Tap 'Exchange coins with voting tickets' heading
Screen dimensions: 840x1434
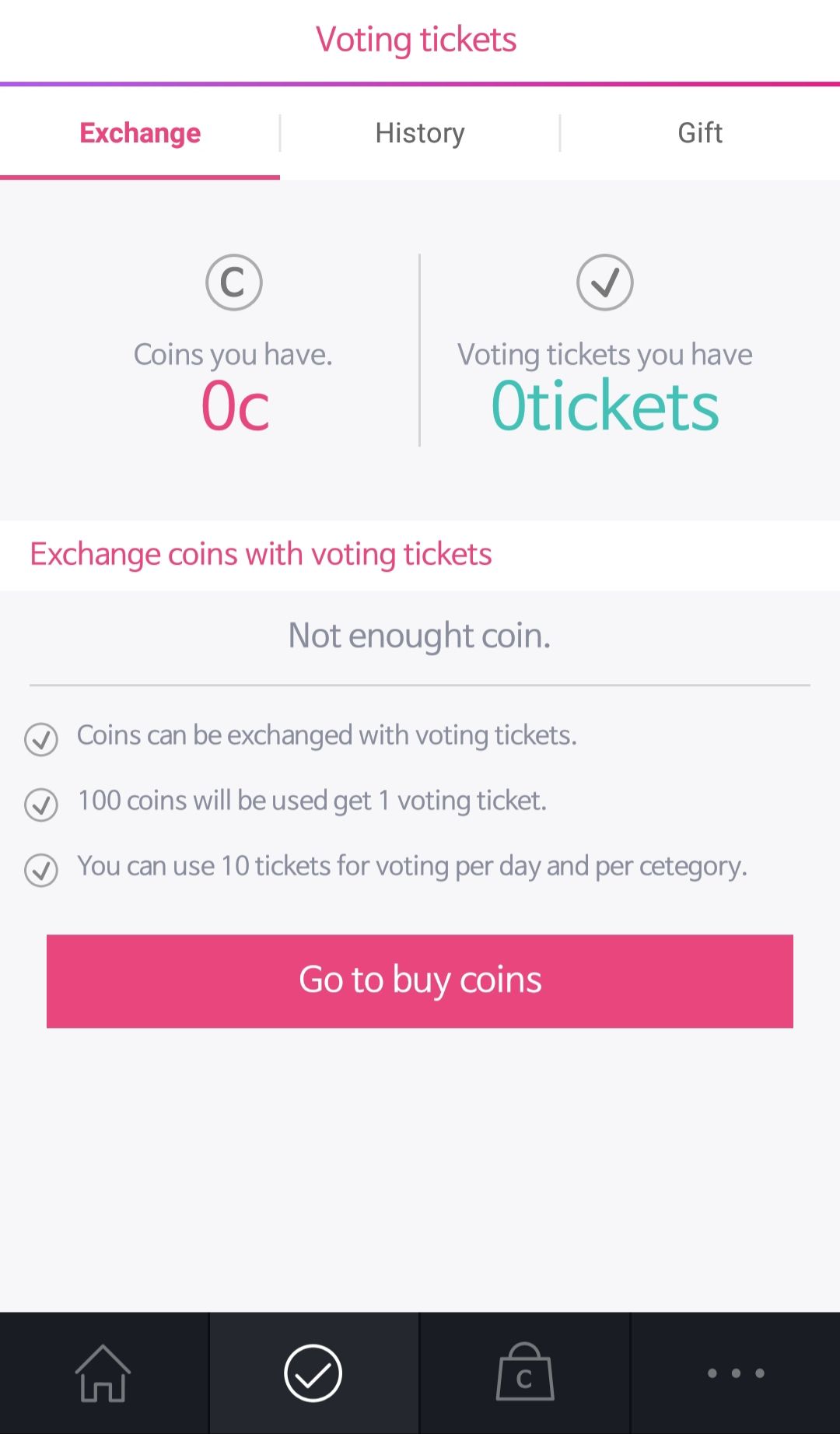pos(261,555)
